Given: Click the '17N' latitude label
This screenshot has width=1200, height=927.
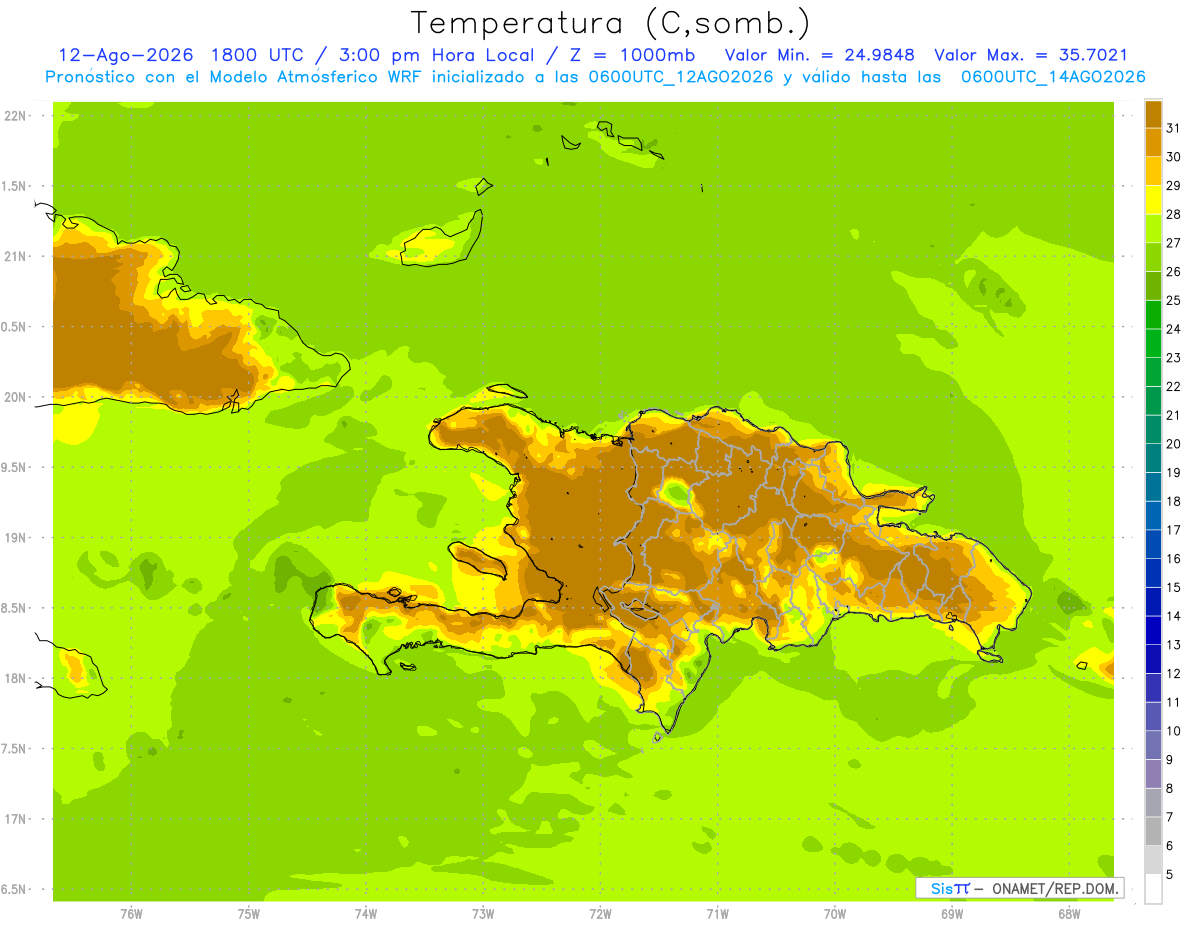Looking at the screenshot, I should pos(15,819).
